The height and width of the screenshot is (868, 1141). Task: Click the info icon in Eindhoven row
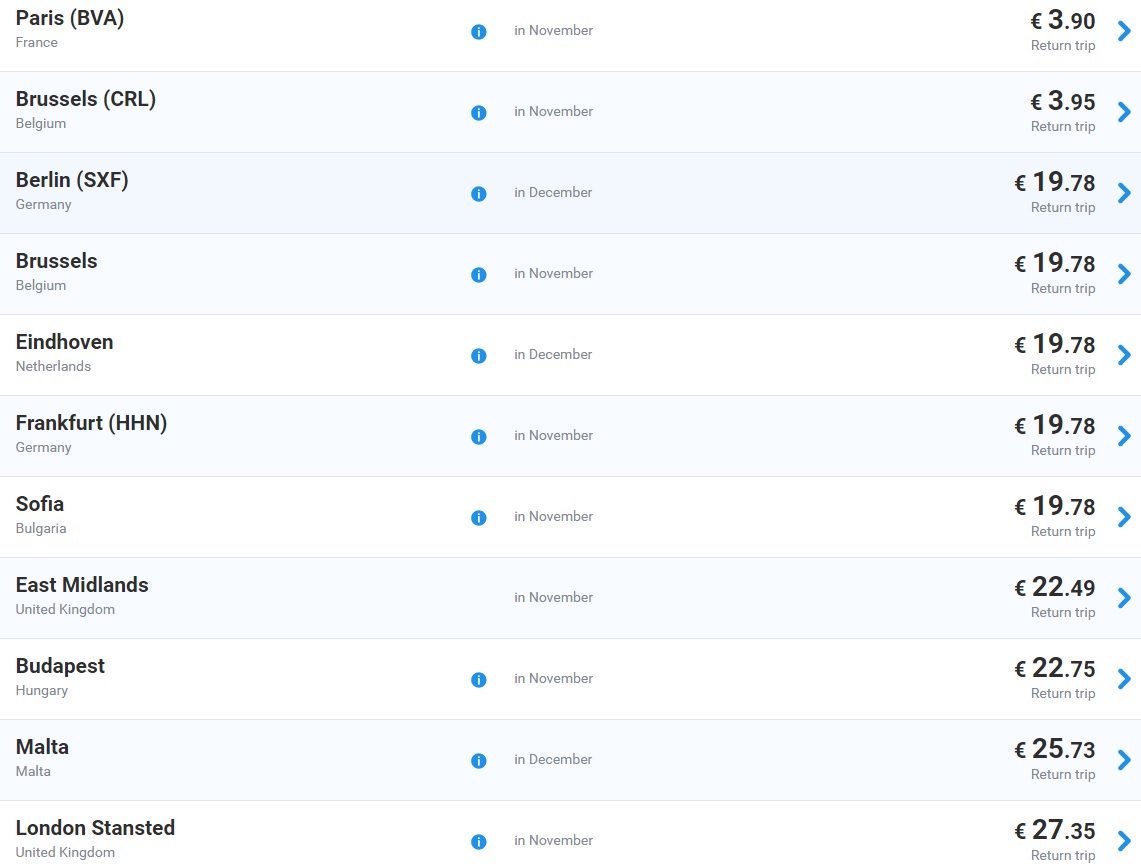[x=478, y=356]
